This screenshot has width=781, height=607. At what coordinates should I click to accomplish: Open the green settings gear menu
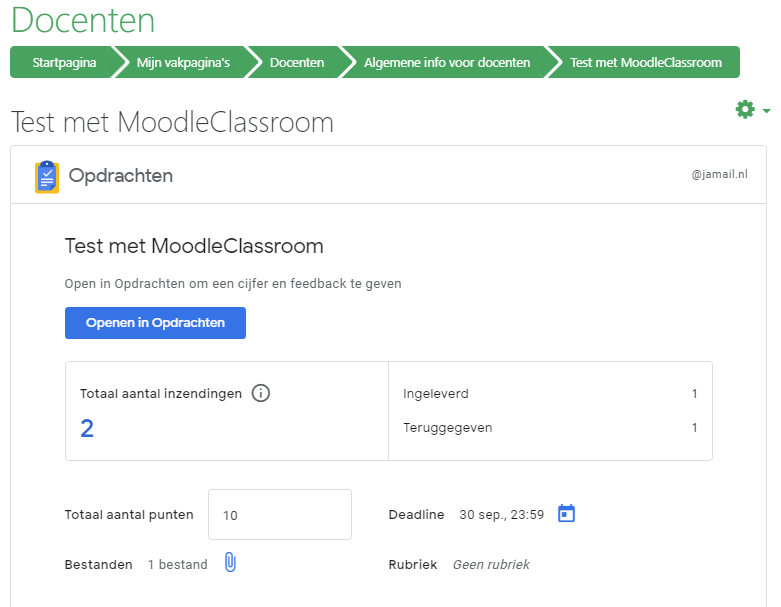coord(745,109)
